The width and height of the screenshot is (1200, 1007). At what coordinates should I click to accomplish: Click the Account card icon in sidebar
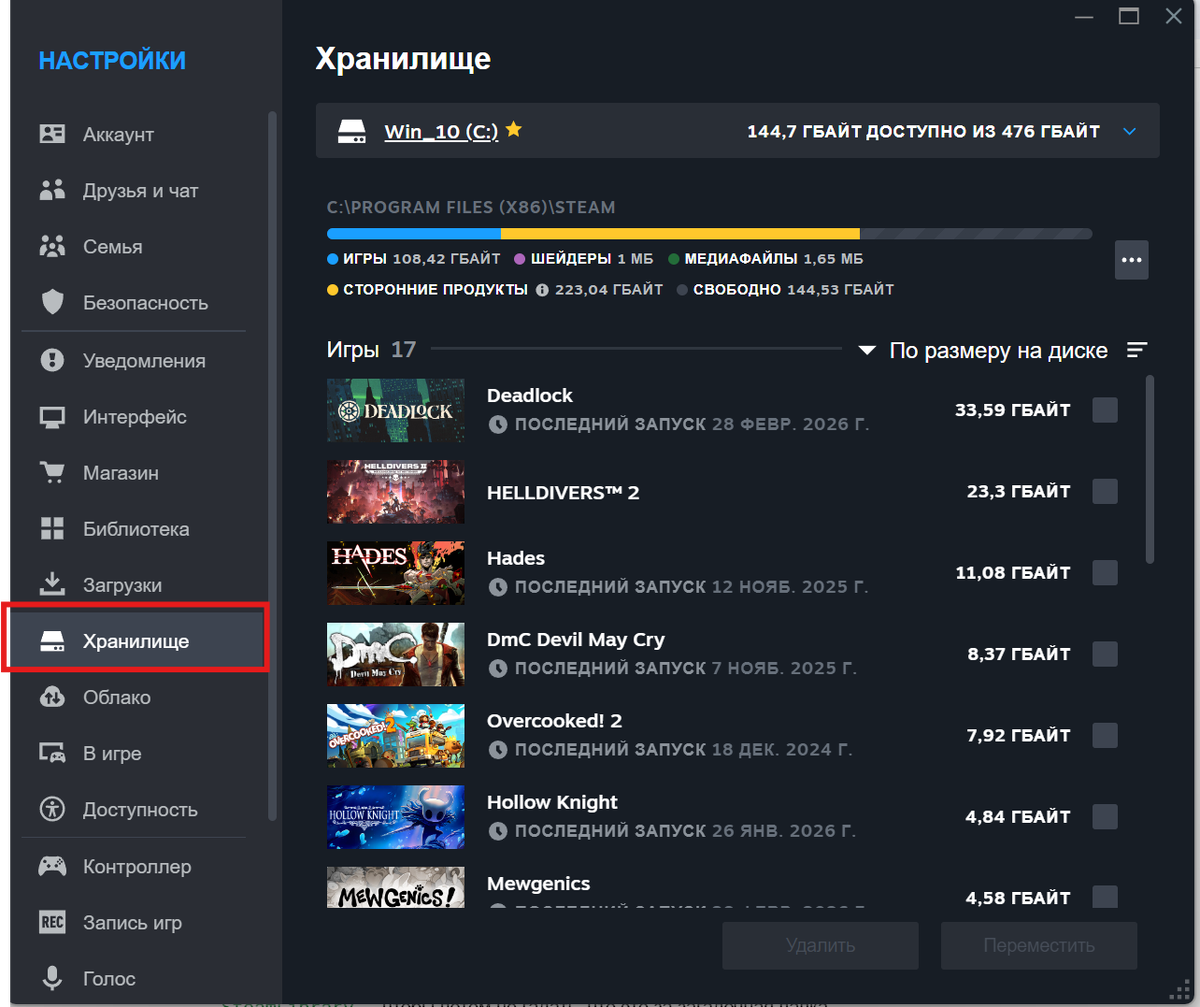[52, 134]
